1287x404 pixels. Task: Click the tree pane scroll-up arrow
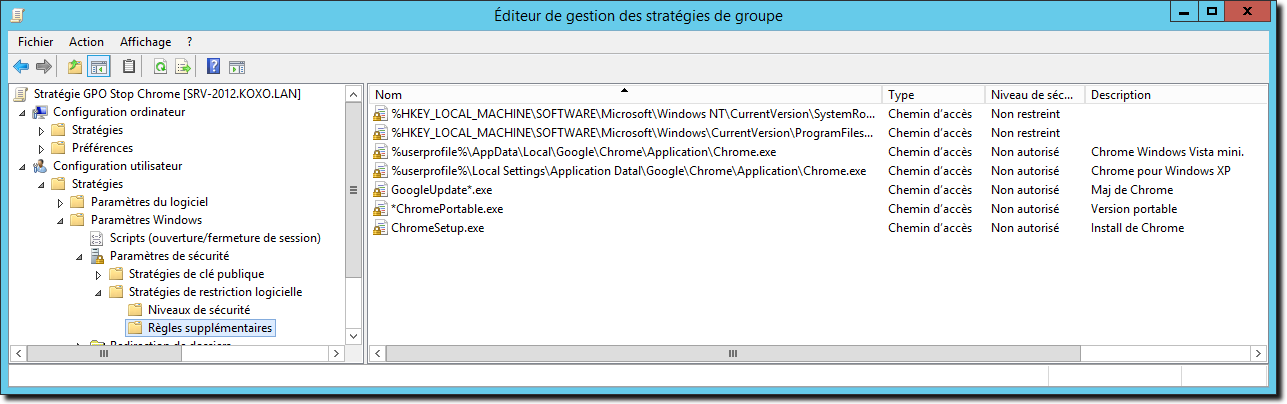click(x=352, y=94)
